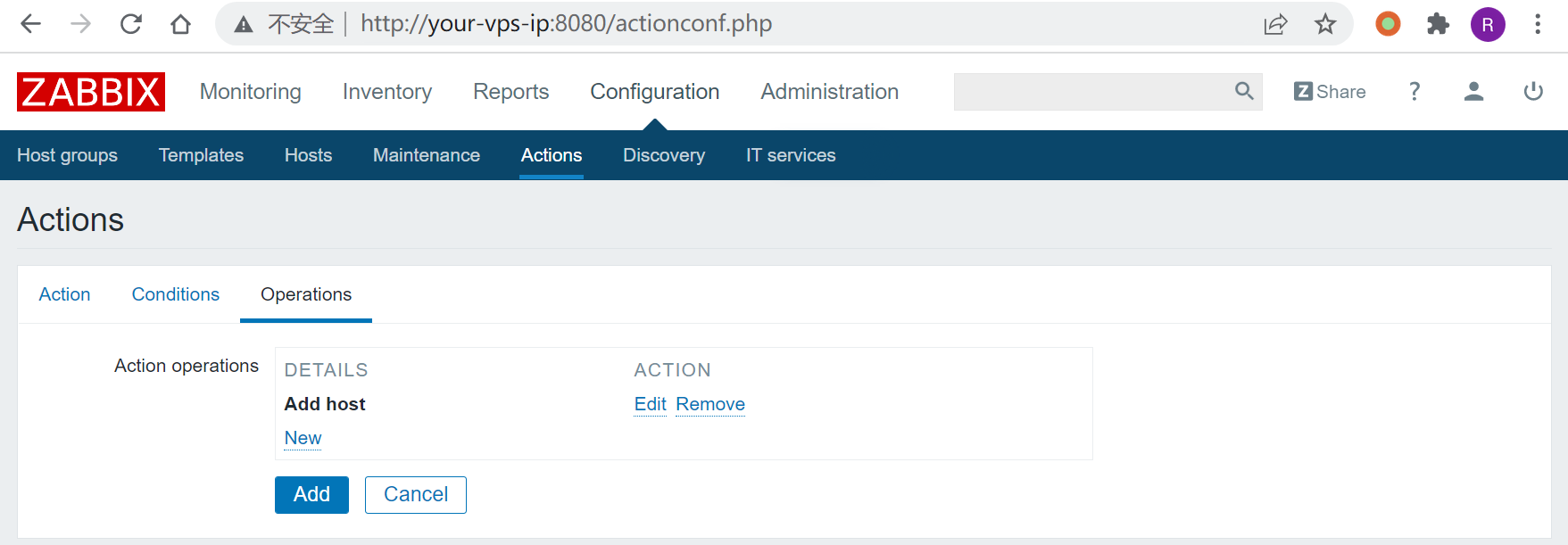Click the Zabbix logo

click(91, 92)
